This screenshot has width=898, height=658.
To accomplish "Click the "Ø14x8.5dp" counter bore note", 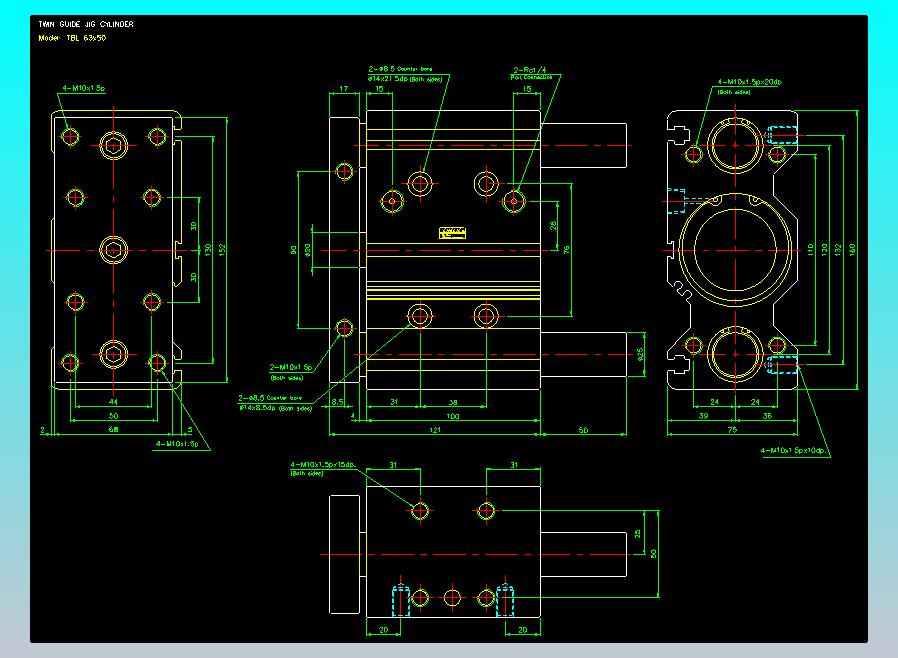I will point(275,408).
